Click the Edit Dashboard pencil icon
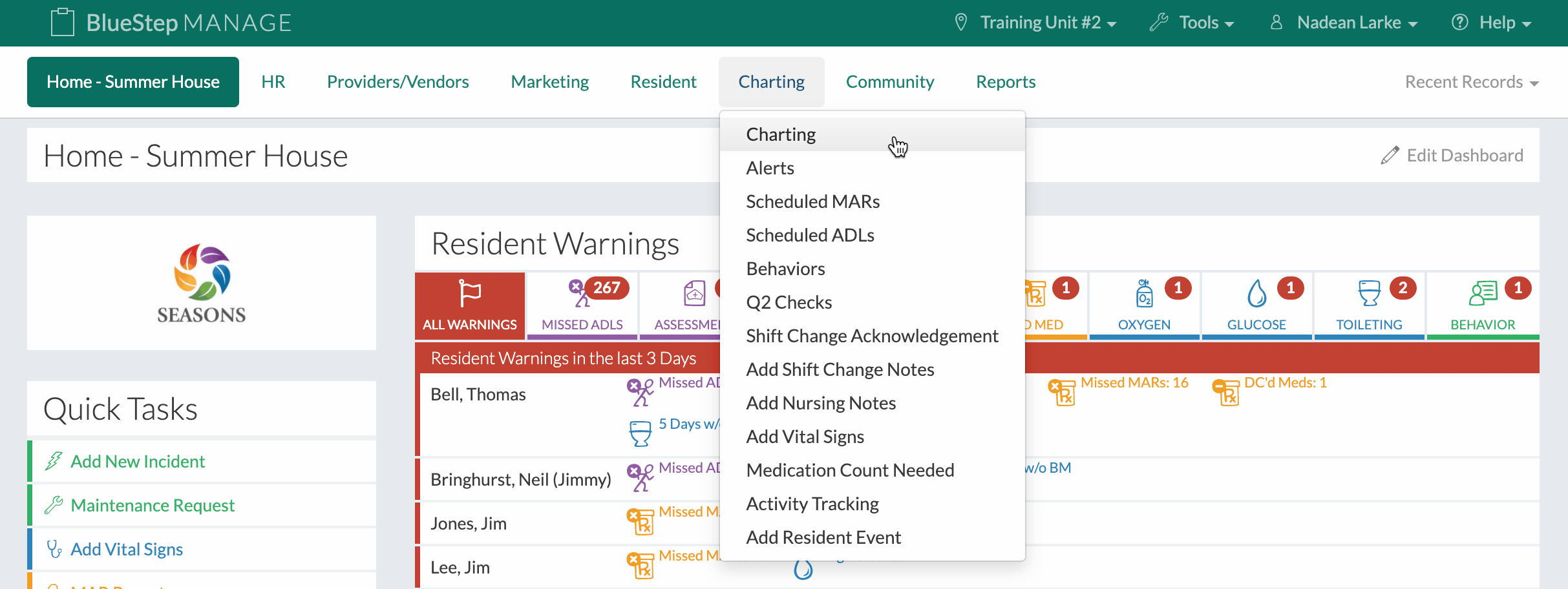Viewport: 1568px width, 589px height. point(1390,156)
